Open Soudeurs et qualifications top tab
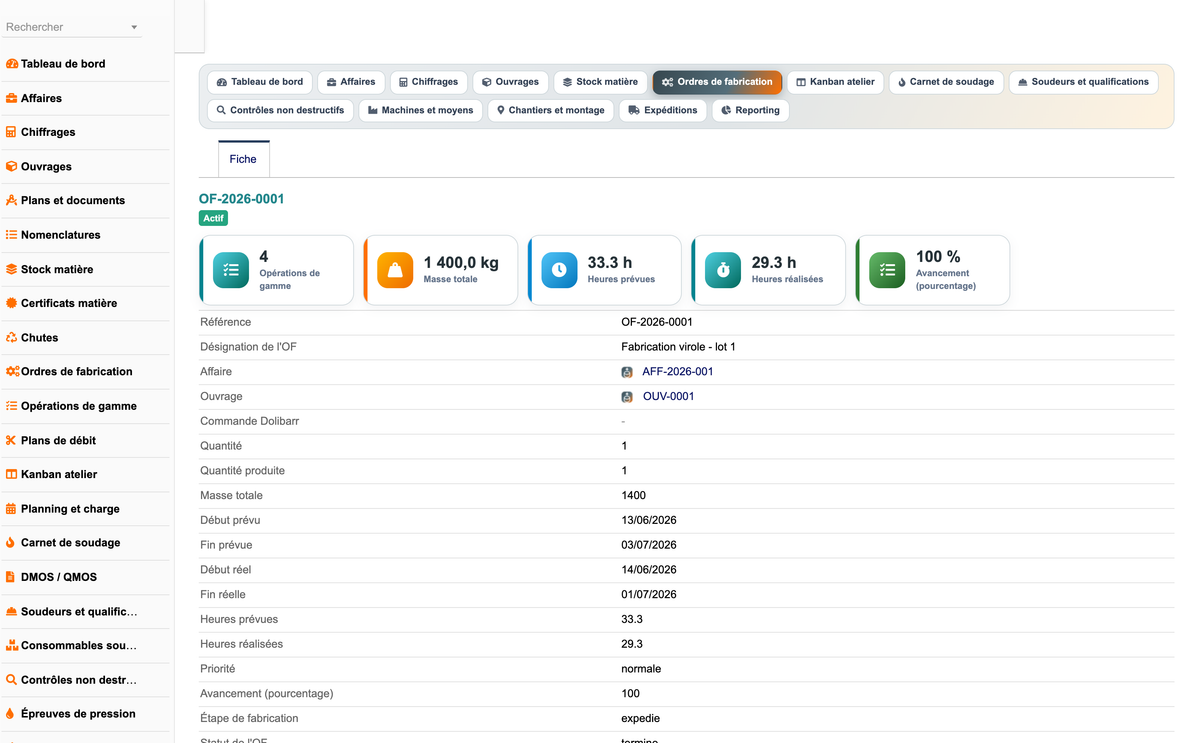Screen dimensions: 1200x743 (x=1084, y=82)
